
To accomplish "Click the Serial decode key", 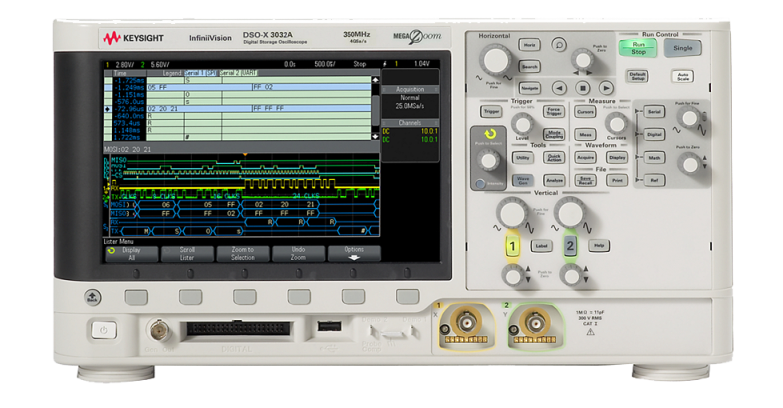I will [654, 112].
